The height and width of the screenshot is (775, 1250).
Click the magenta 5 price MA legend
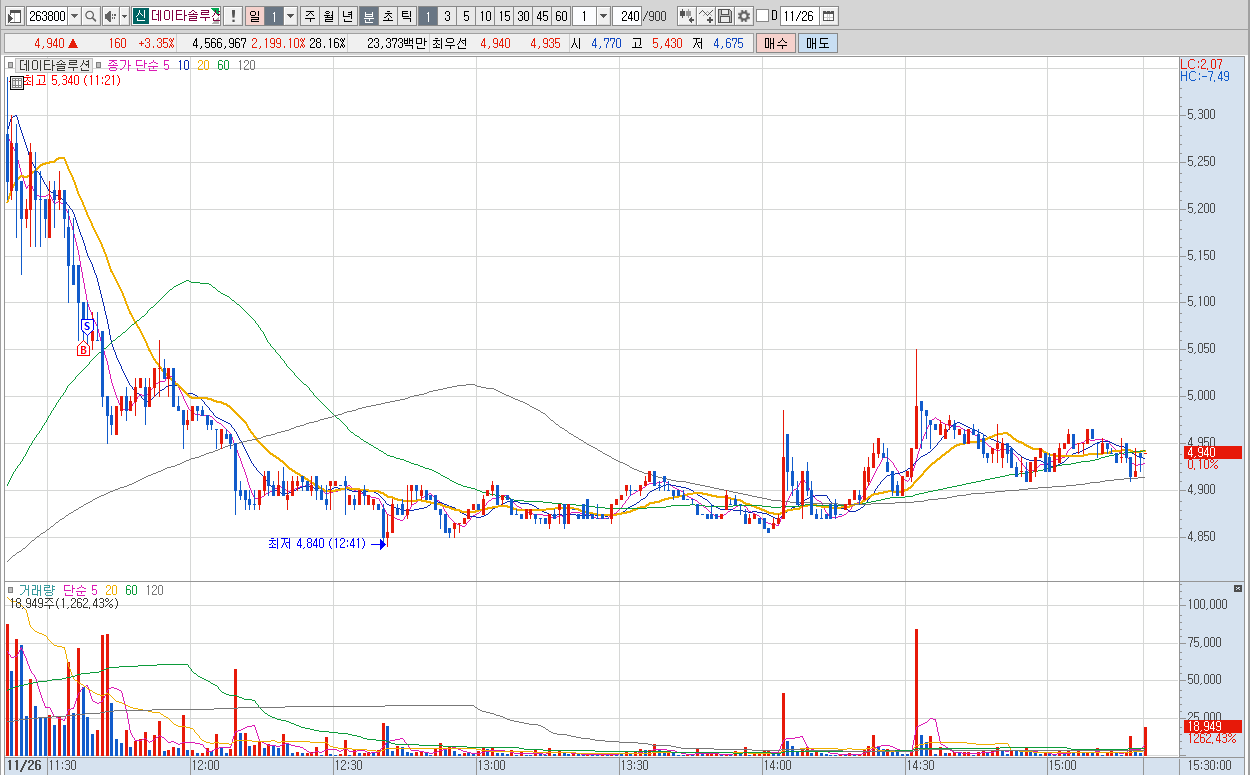tap(167, 65)
